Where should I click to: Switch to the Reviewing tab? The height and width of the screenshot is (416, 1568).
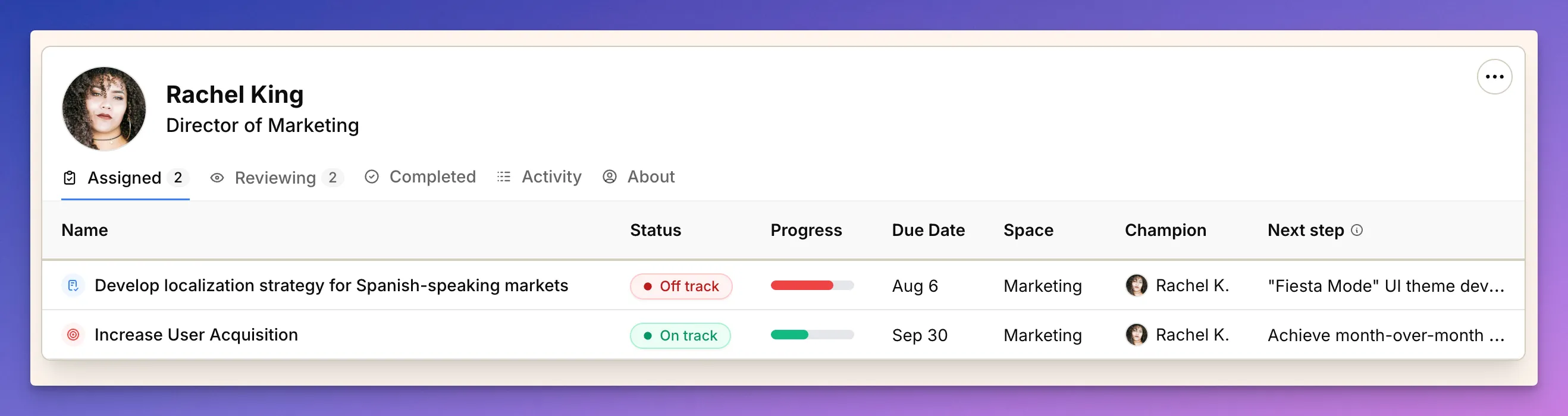pos(275,178)
